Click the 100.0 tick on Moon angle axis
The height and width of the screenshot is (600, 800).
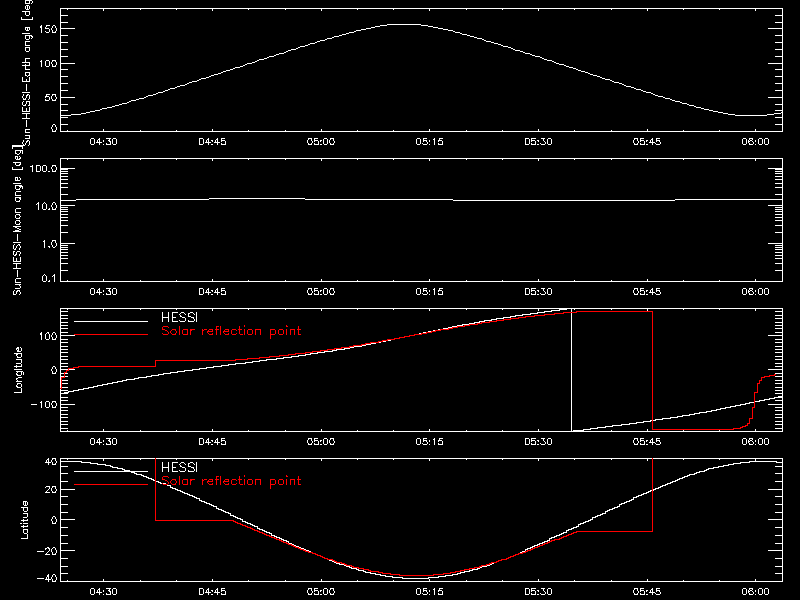click(x=43, y=169)
